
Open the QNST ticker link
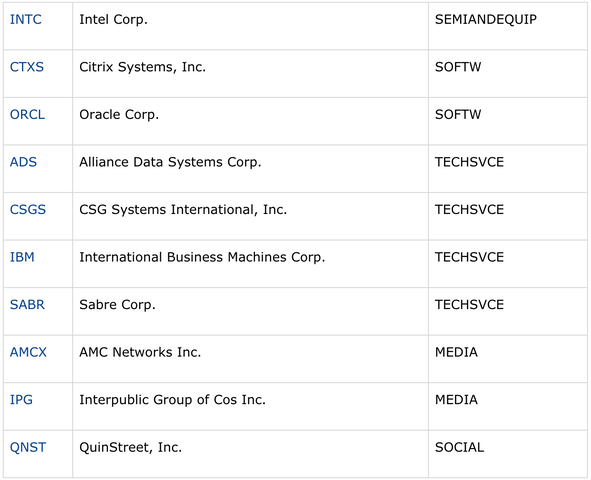coord(28,447)
